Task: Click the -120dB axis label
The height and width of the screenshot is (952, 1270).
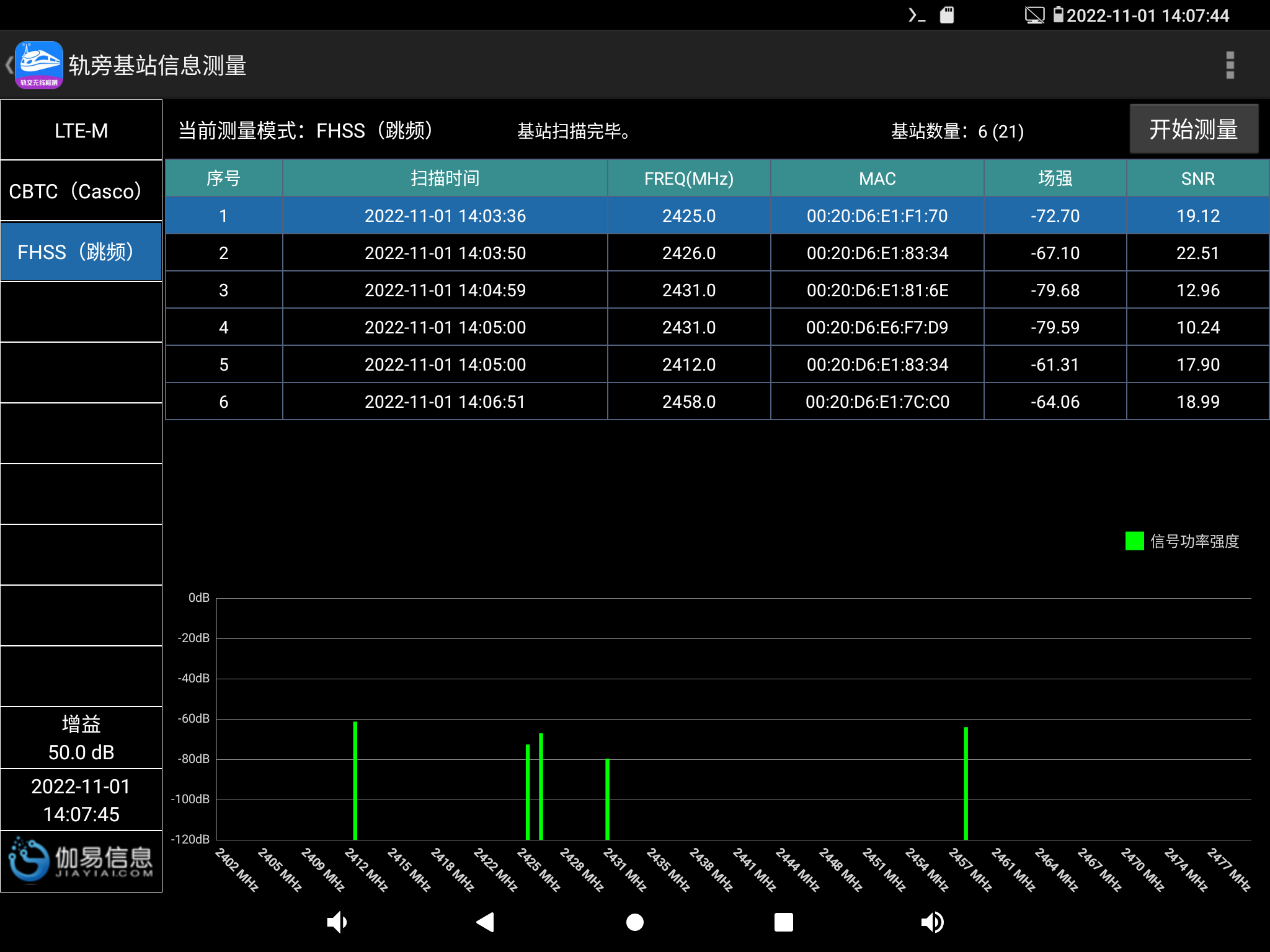Action: coord(190,839)
